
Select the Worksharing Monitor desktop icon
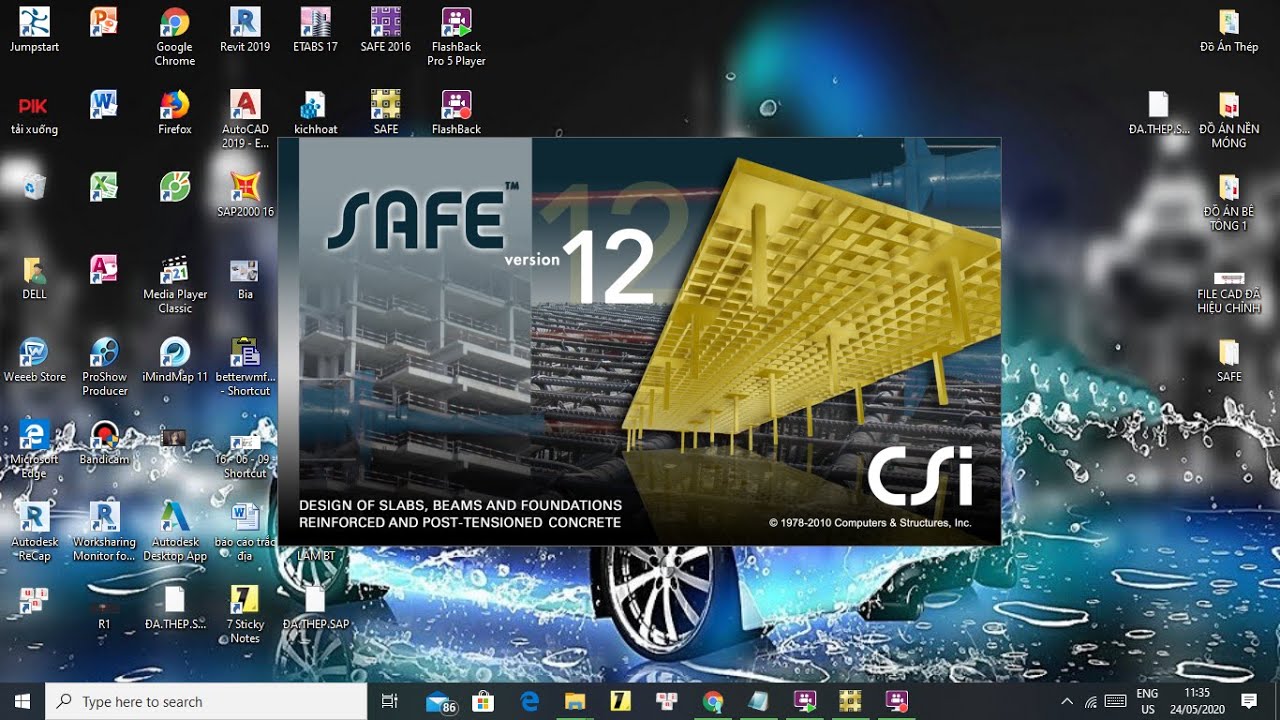click(104, 533)
